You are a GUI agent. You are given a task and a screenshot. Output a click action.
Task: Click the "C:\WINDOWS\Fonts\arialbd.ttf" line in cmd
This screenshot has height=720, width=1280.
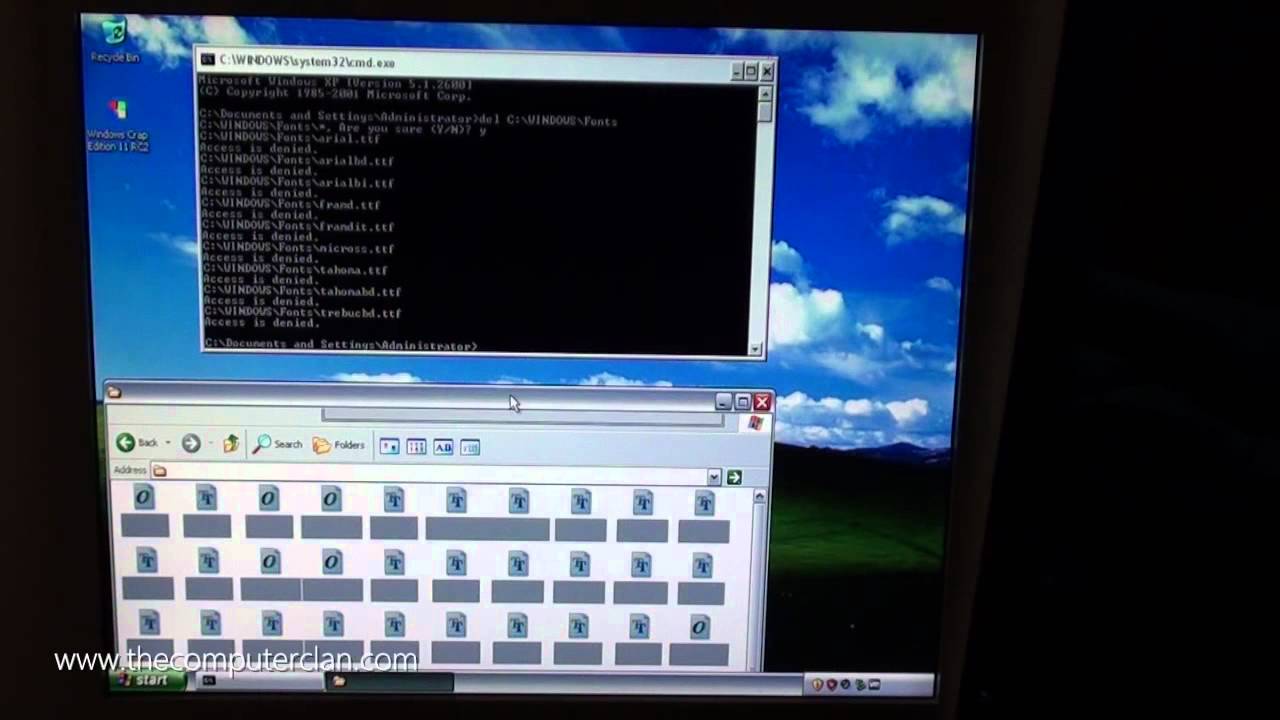[x=297, y=161]
